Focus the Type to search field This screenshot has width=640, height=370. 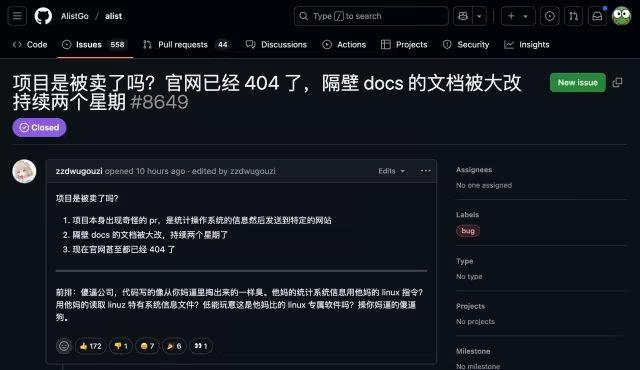pos(371,16)
